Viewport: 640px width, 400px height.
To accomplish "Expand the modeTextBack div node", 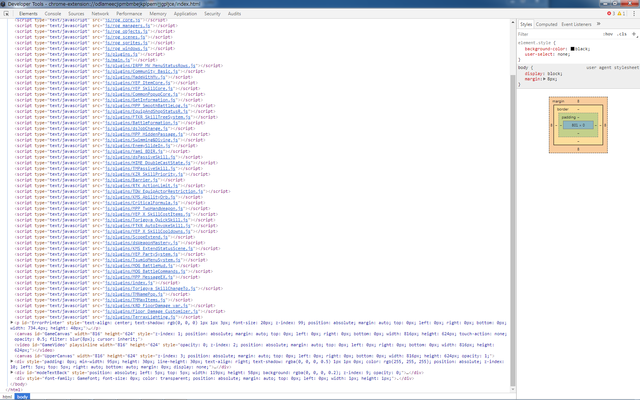I will pos(12,372).
